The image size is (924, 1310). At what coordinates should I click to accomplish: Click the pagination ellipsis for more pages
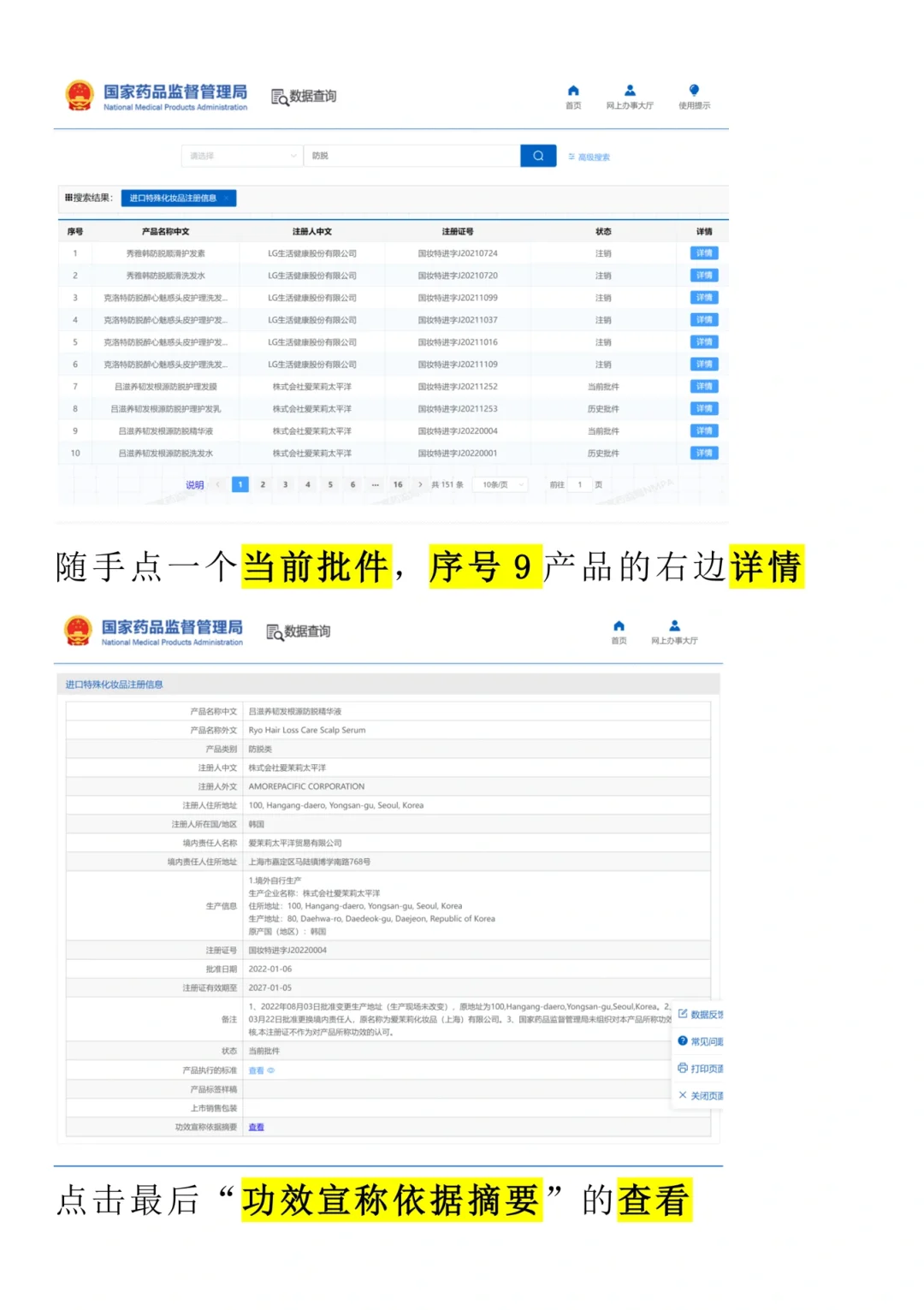coord(375,484)
